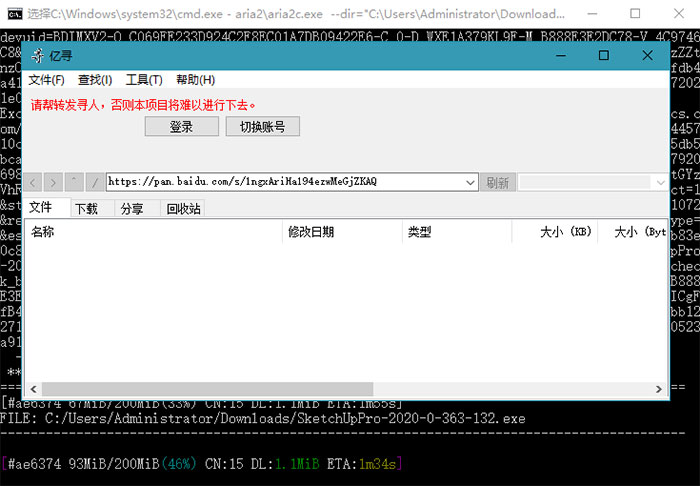
Task: Maximize the 亿寻 window
Action: (604, 55)
